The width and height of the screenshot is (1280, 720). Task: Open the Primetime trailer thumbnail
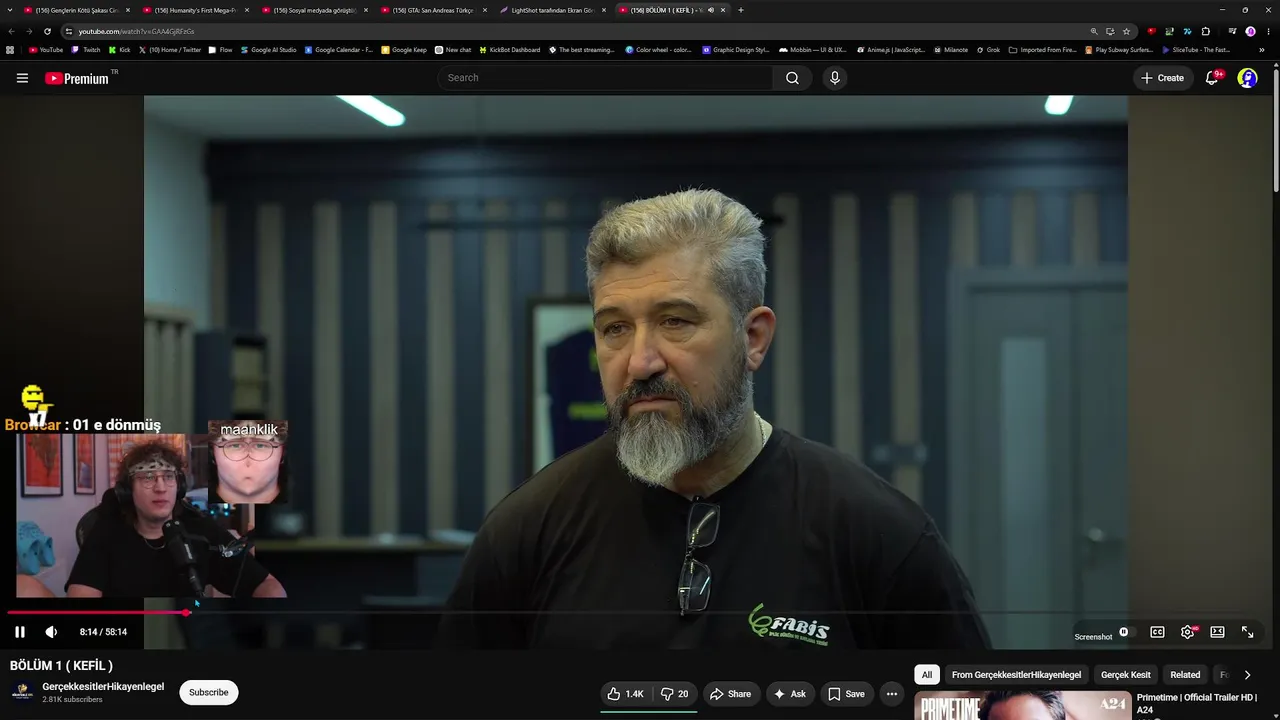[x=1023, y=706]
